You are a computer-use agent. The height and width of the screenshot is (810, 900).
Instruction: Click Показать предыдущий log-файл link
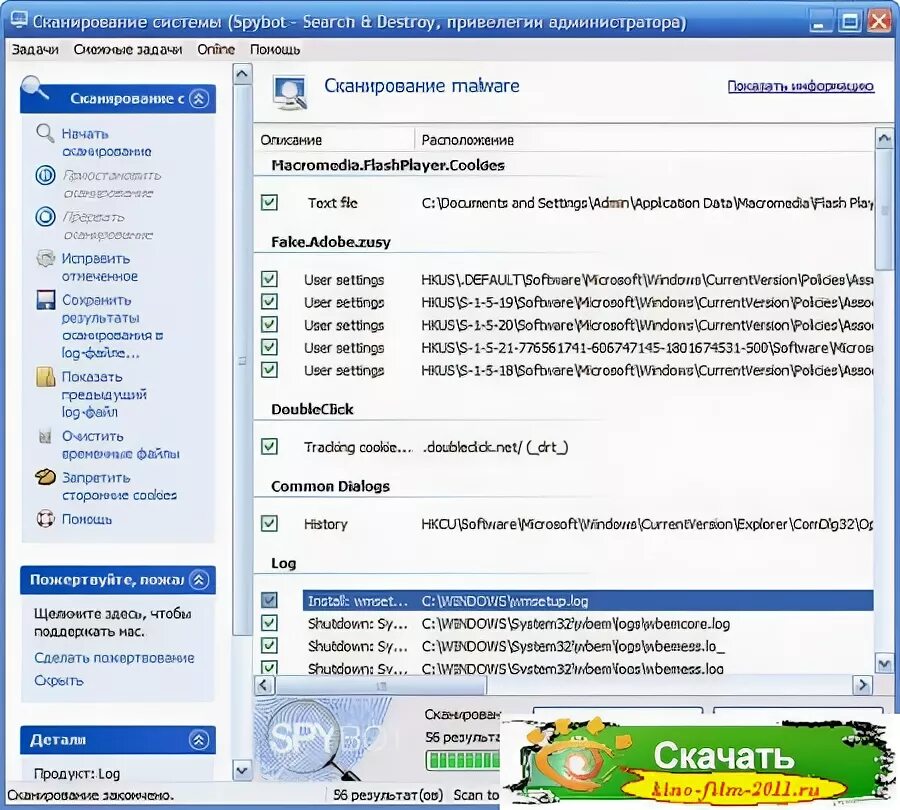(104, 394)
